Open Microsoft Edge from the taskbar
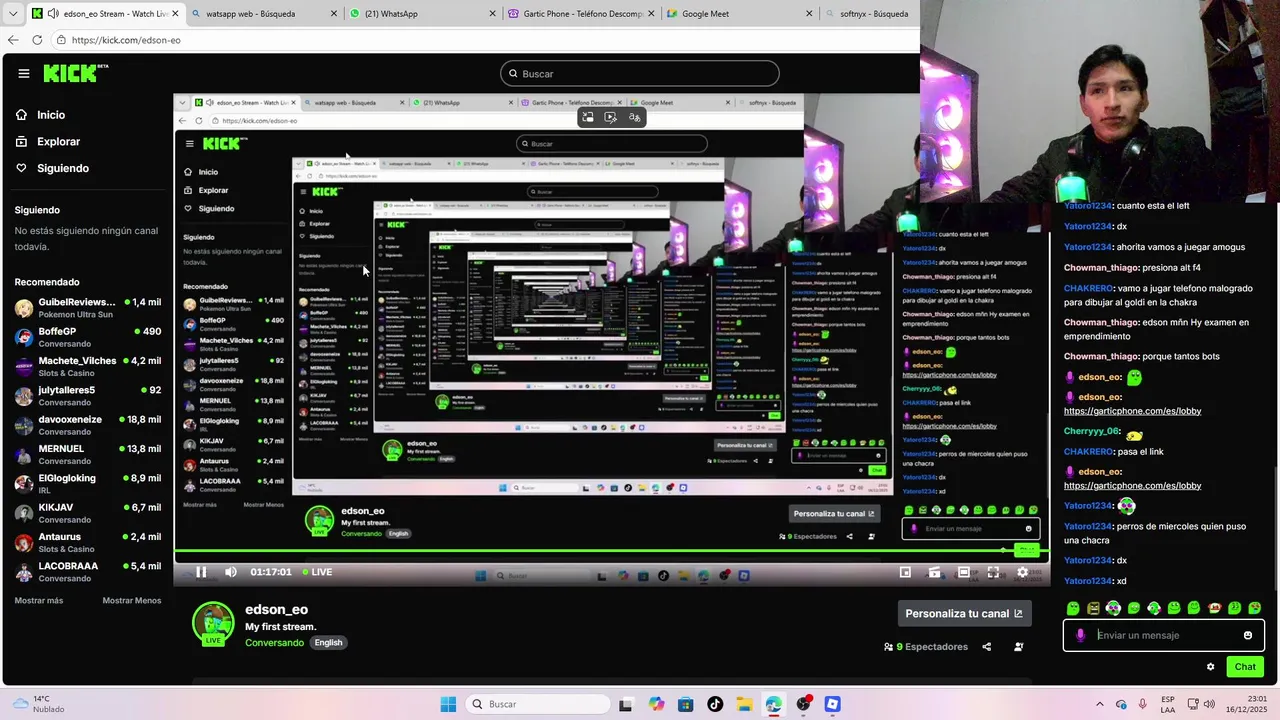This screenshot has width=1280, height=720. [774, 704]
